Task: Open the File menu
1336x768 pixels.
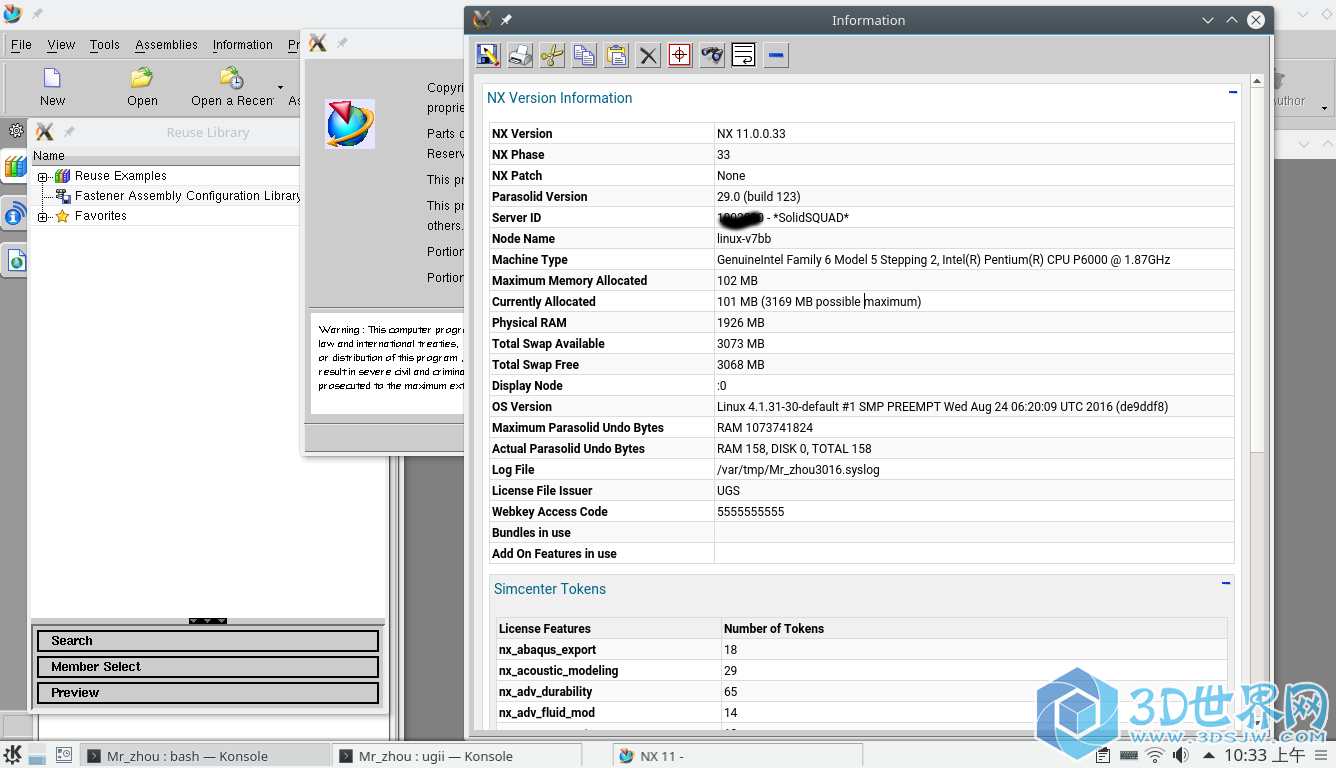Action: pyautogui.click(x=21, y=45)
